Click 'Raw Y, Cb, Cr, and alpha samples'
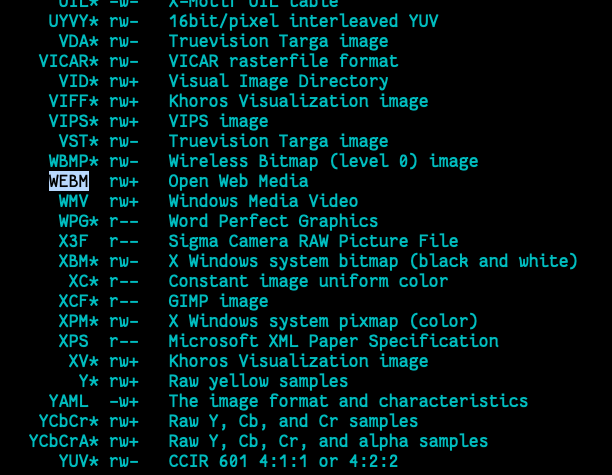Screen dimensions: 612x475 click(x=328, y=441)
